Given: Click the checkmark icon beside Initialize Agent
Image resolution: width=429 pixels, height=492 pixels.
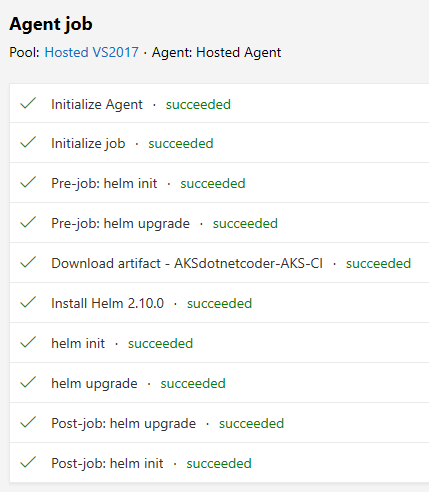Looking at the screenshot, I should (28, 103).
